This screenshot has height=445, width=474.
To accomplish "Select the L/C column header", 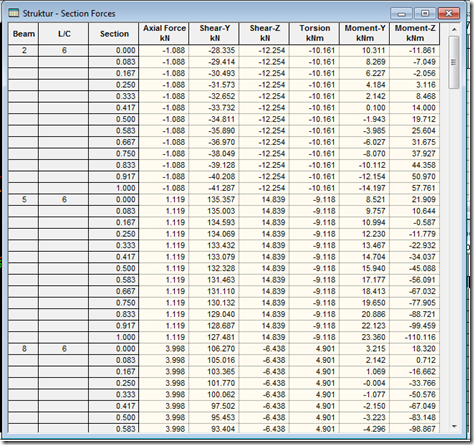I will click(64, 34).
